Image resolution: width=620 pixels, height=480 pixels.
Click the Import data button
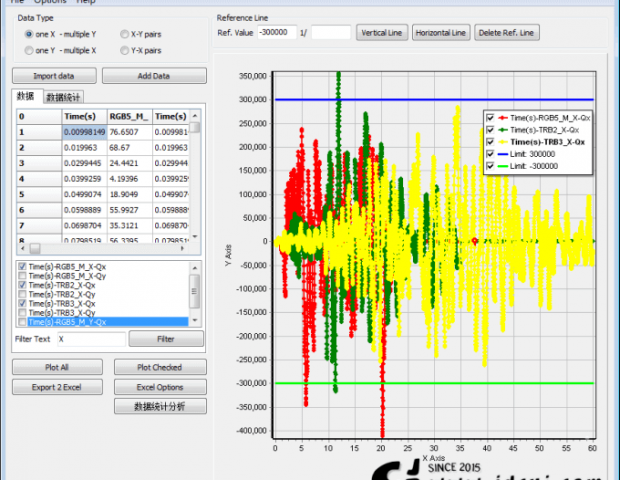coord(54,76)
